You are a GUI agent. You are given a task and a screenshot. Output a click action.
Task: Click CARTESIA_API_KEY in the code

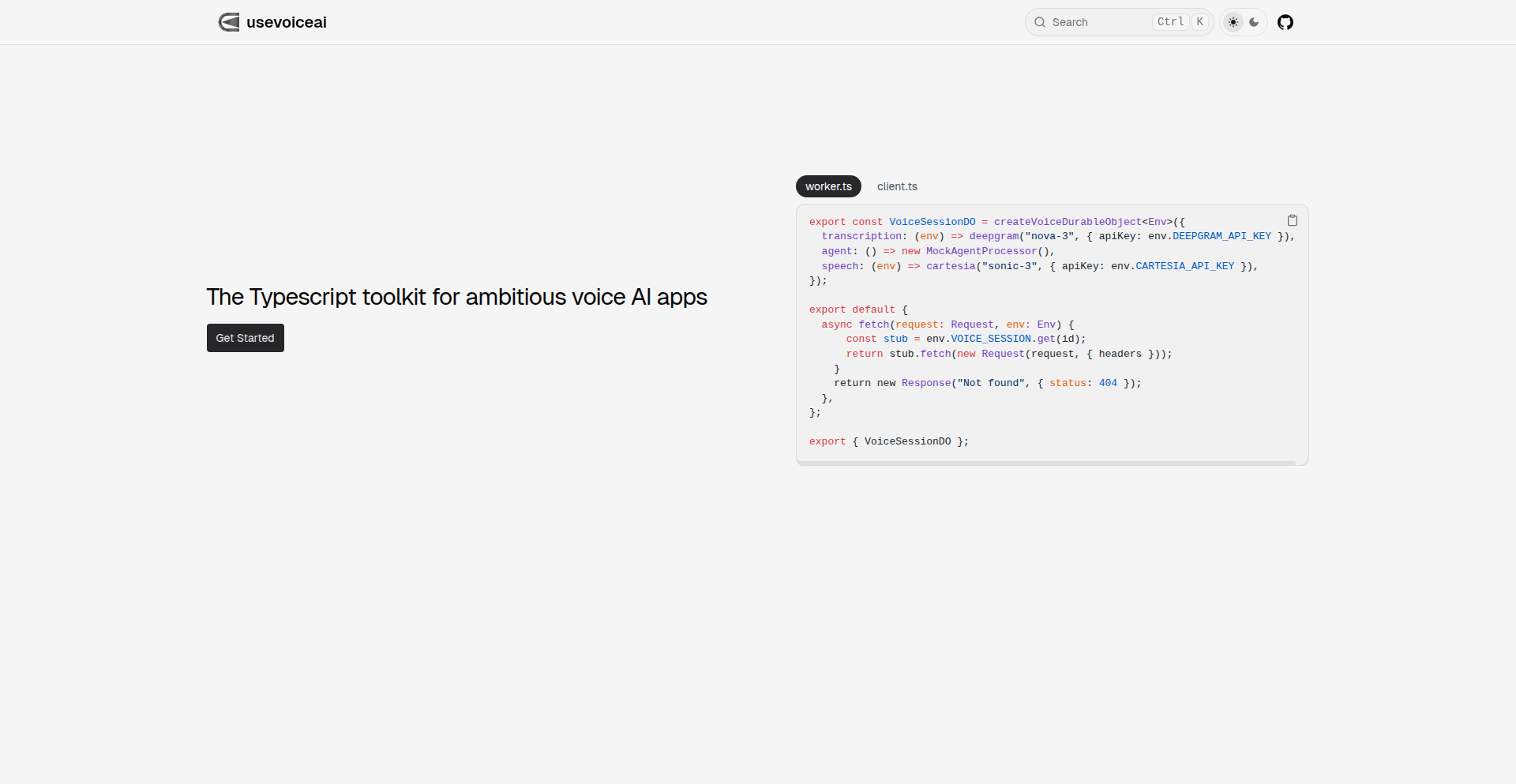(1184, 266)
